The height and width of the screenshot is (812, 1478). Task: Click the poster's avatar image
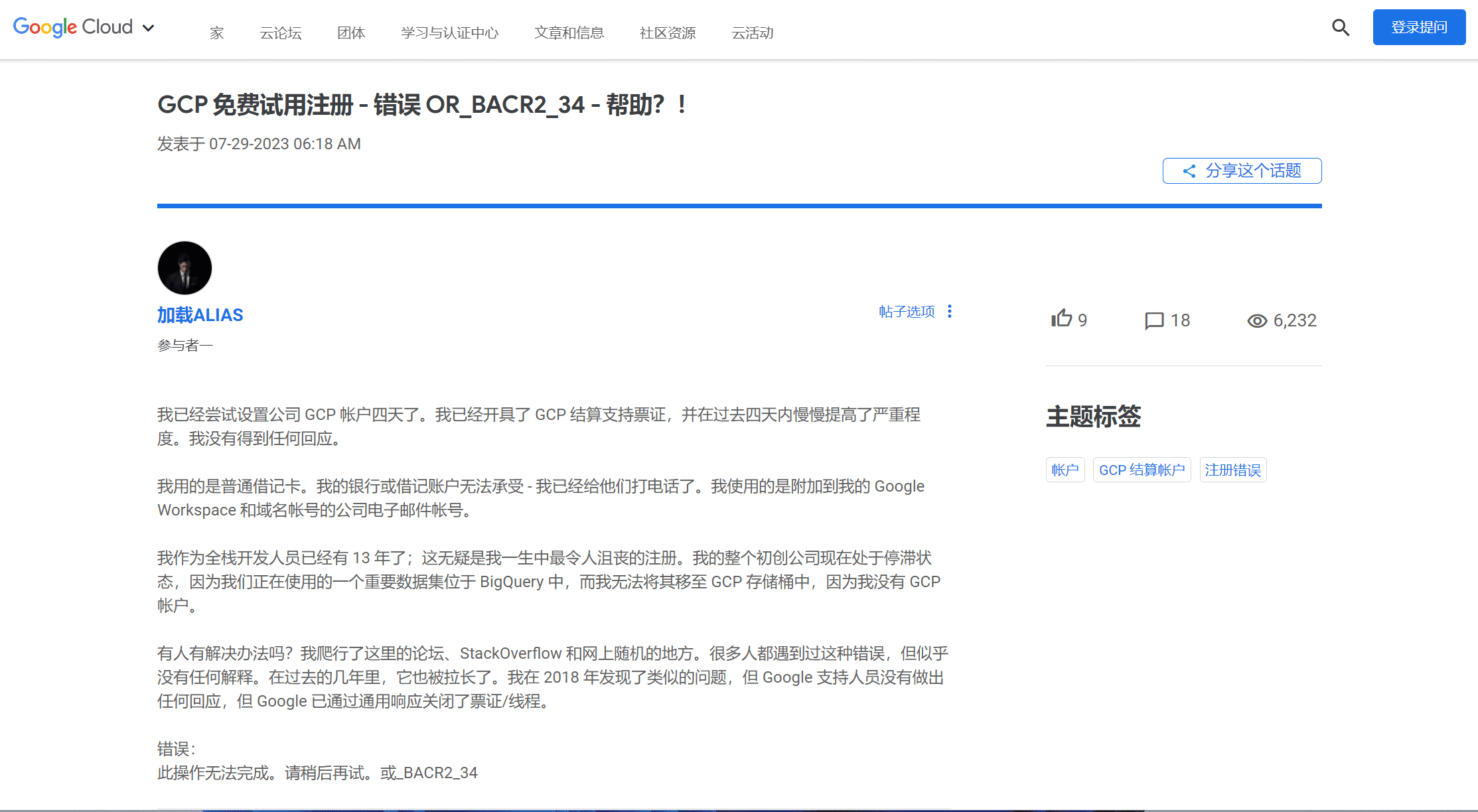point(185,268)
